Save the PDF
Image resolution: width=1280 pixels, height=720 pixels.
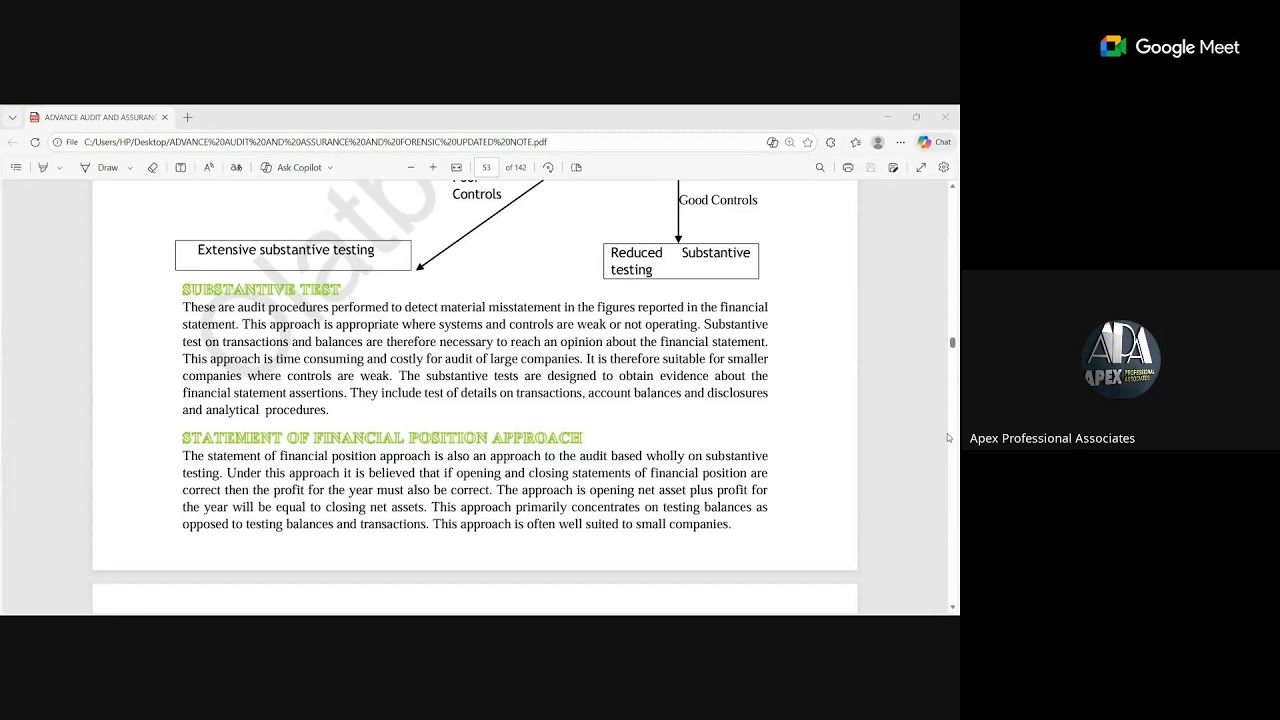pos(871,167)
